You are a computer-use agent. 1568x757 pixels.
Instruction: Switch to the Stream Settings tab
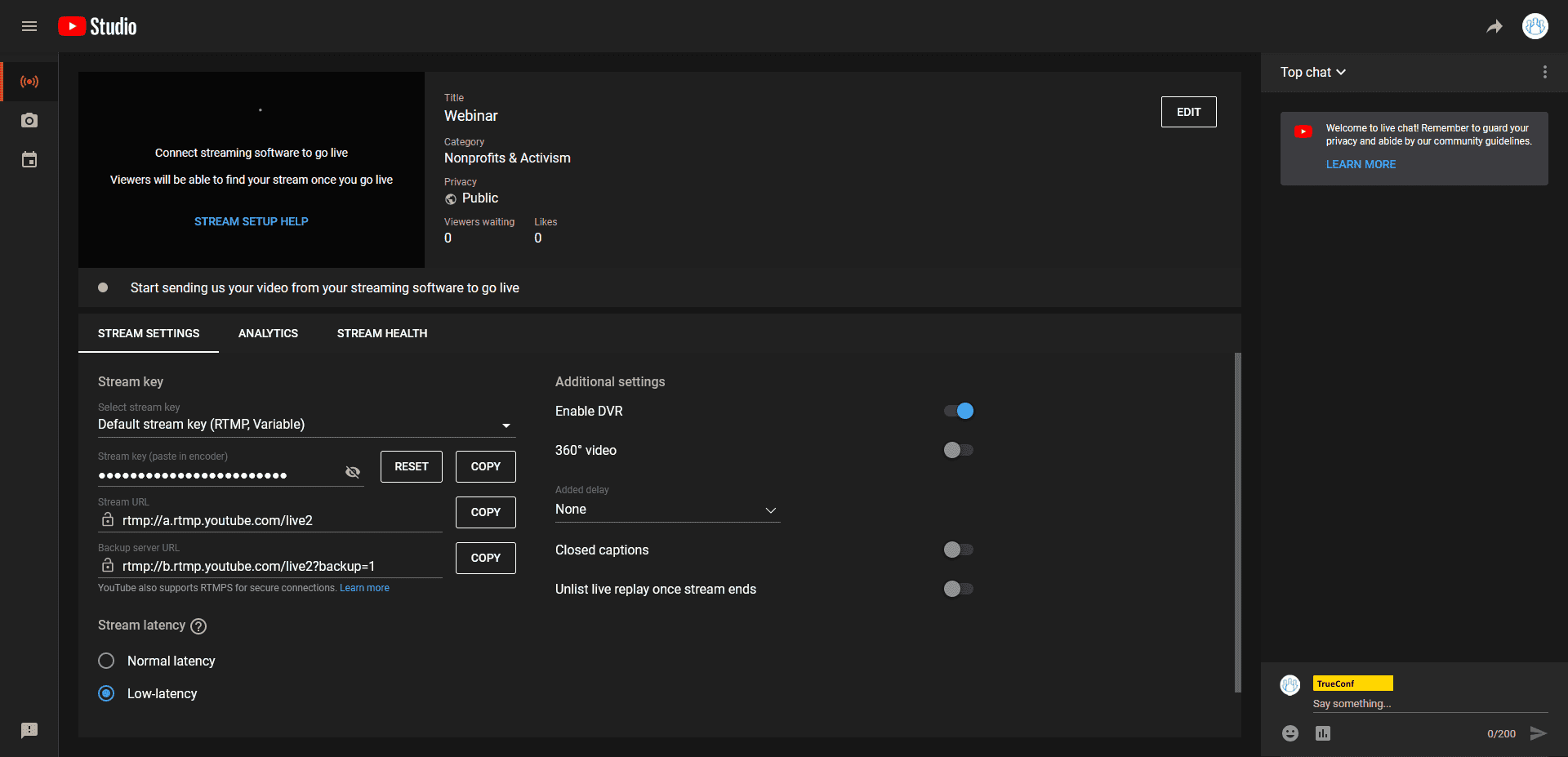(x=149, y=333)
